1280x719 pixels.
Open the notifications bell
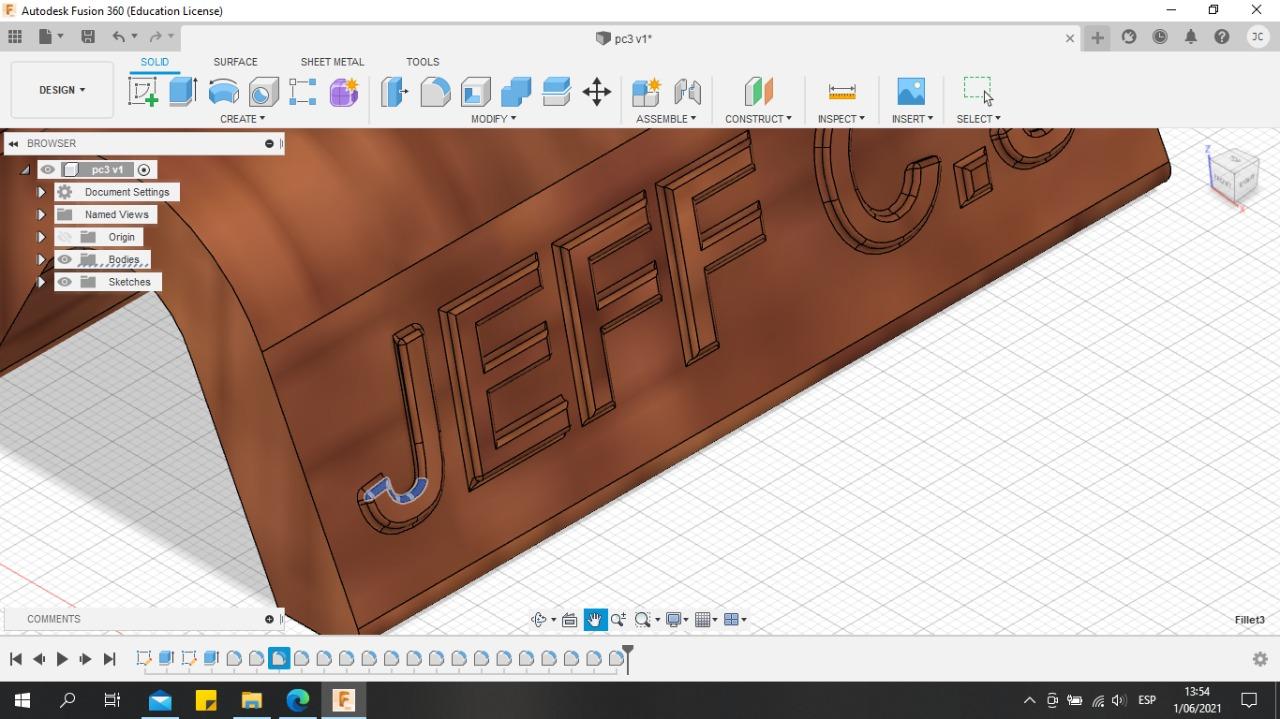pos(1191,37)
